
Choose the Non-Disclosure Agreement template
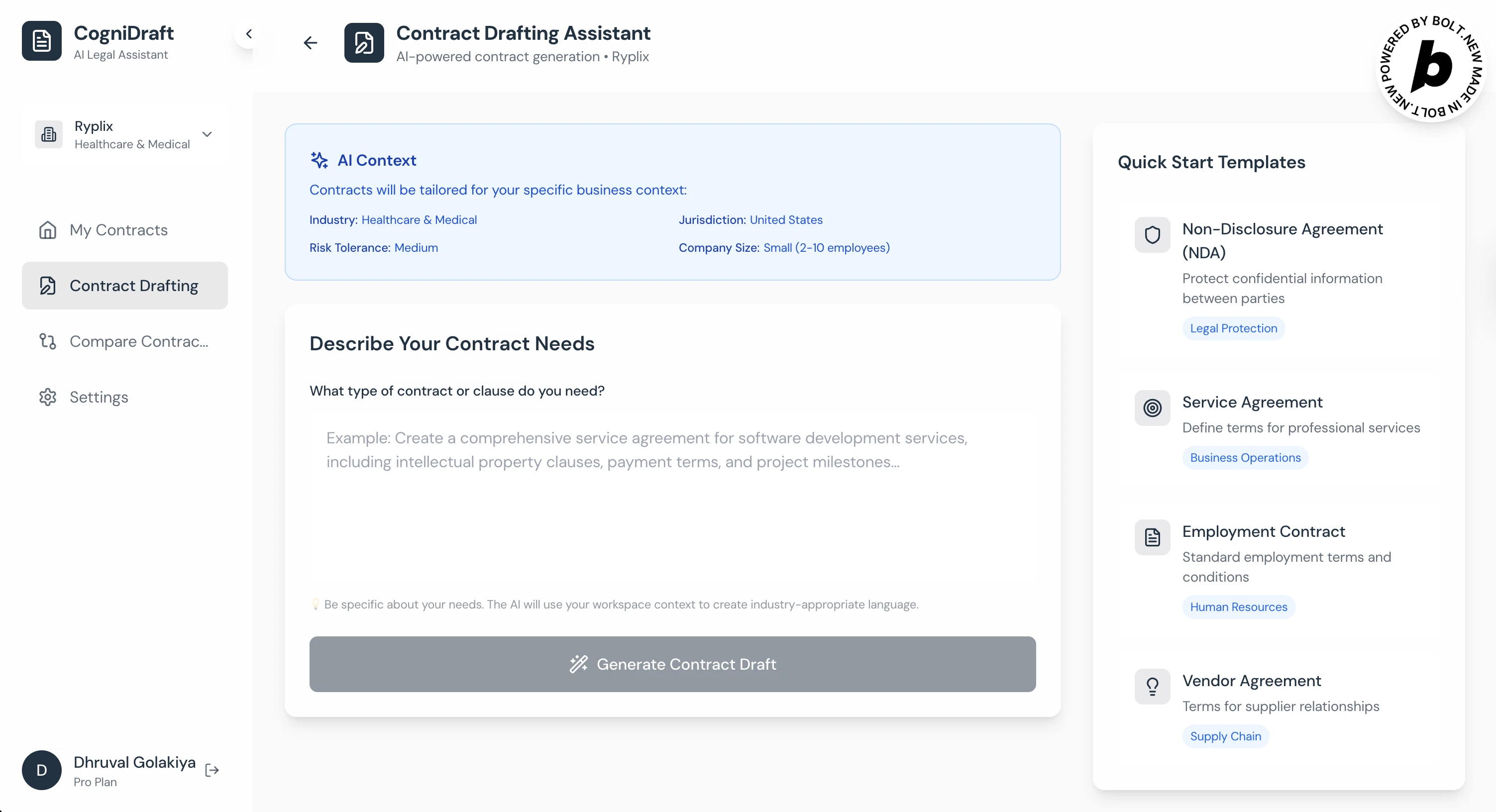click(1282, 240)
